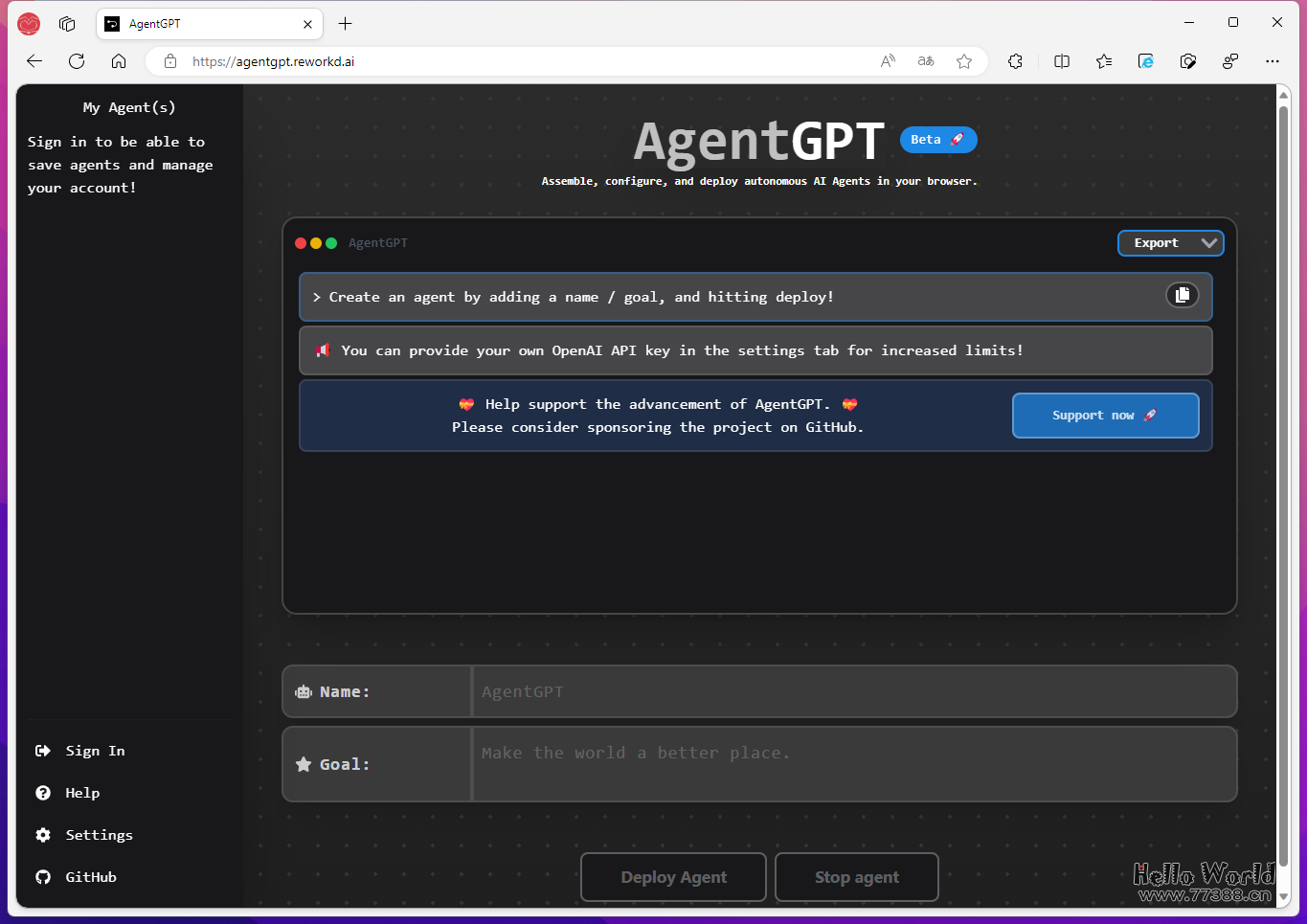Click the green window dot in AgentGPT panel

click(x=331, y=243)
